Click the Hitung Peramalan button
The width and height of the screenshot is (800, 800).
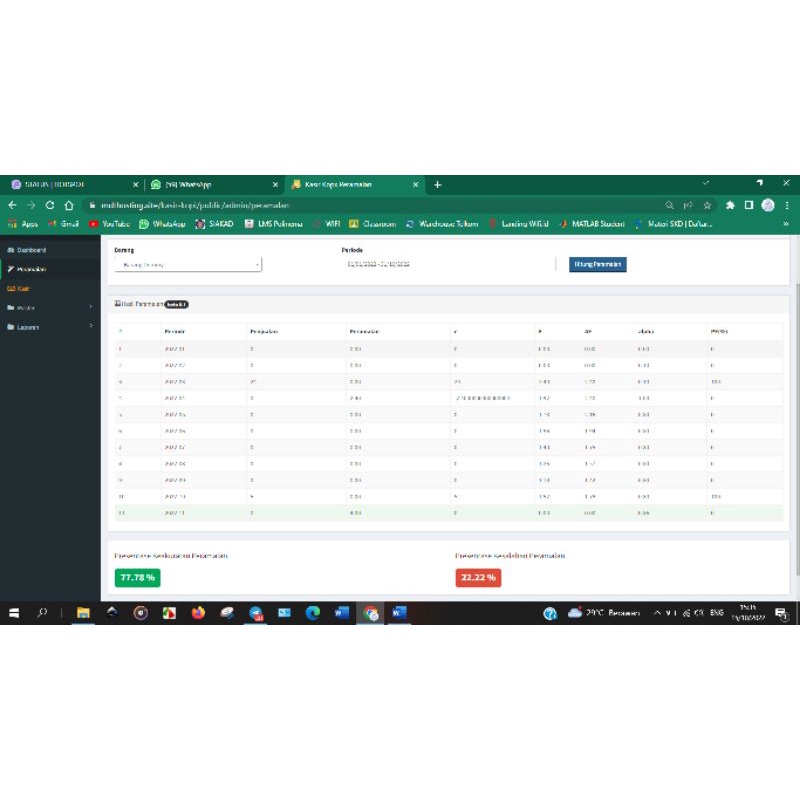[597, 264]
